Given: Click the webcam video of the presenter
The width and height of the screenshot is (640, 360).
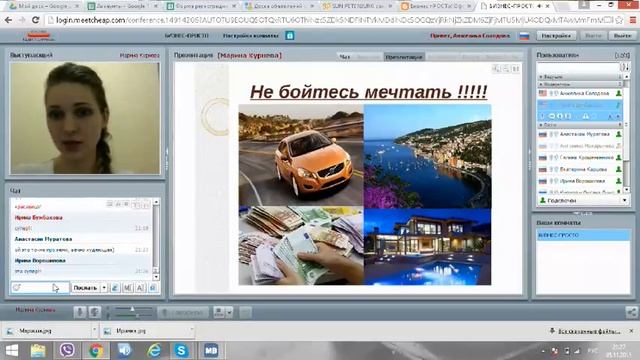Looking at the screenshot, I should pyautogui.click(x=85, y=118).
